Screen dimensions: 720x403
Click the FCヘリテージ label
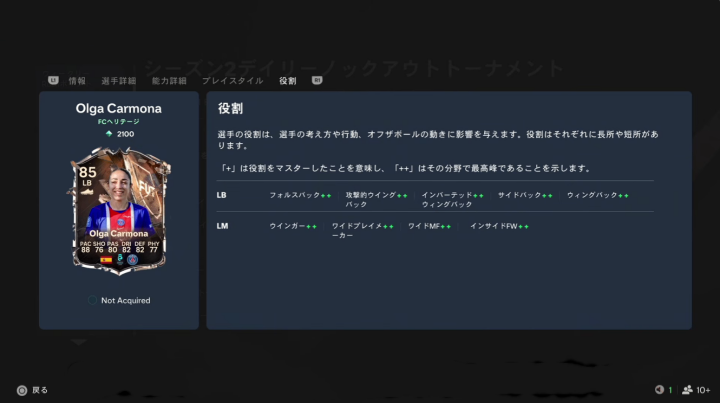[118, 122]
